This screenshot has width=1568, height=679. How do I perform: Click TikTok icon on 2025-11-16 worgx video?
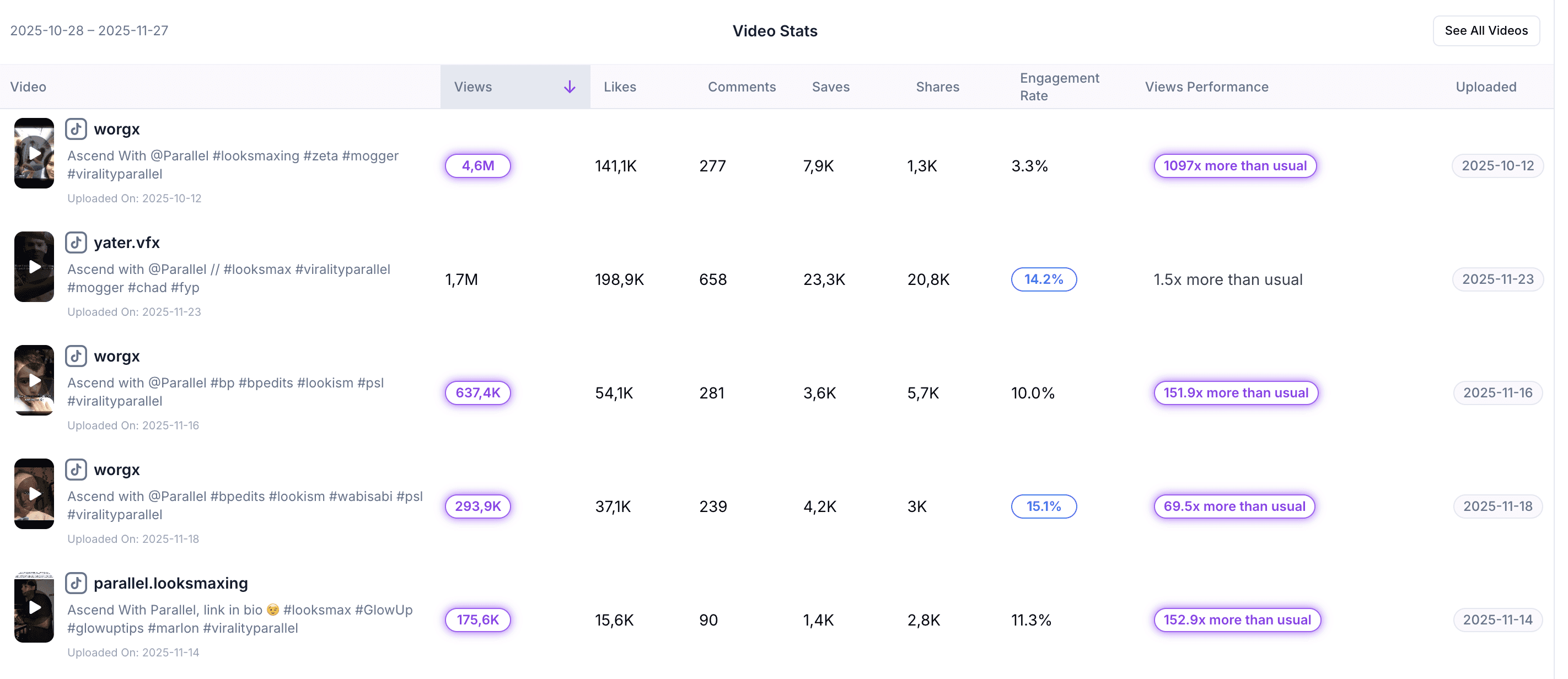pyautogui.click(x=76, y=356)
